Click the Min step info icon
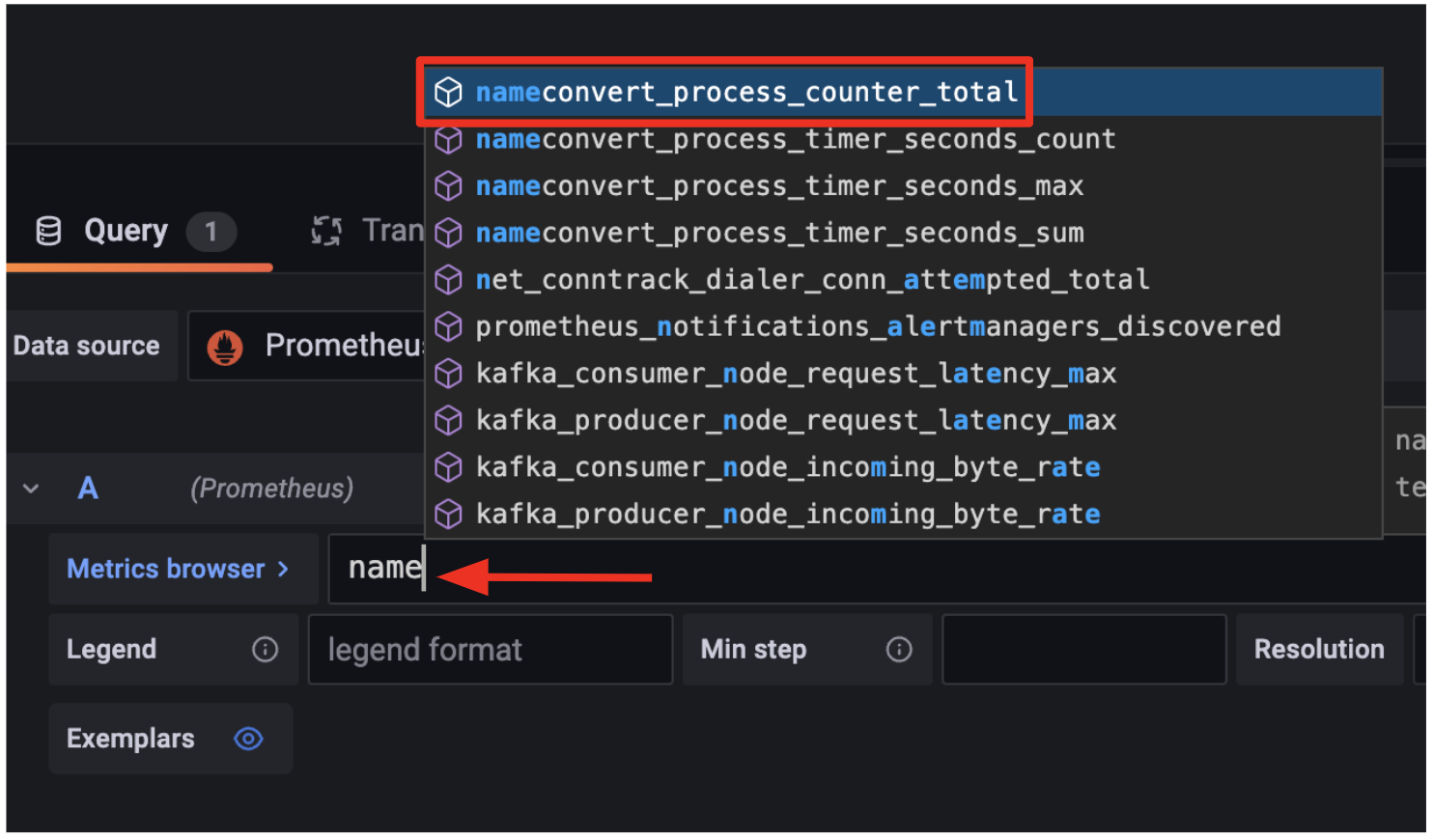Viewport: 1433px width, 840px height. pyautogui.click(x=898, y=650)
